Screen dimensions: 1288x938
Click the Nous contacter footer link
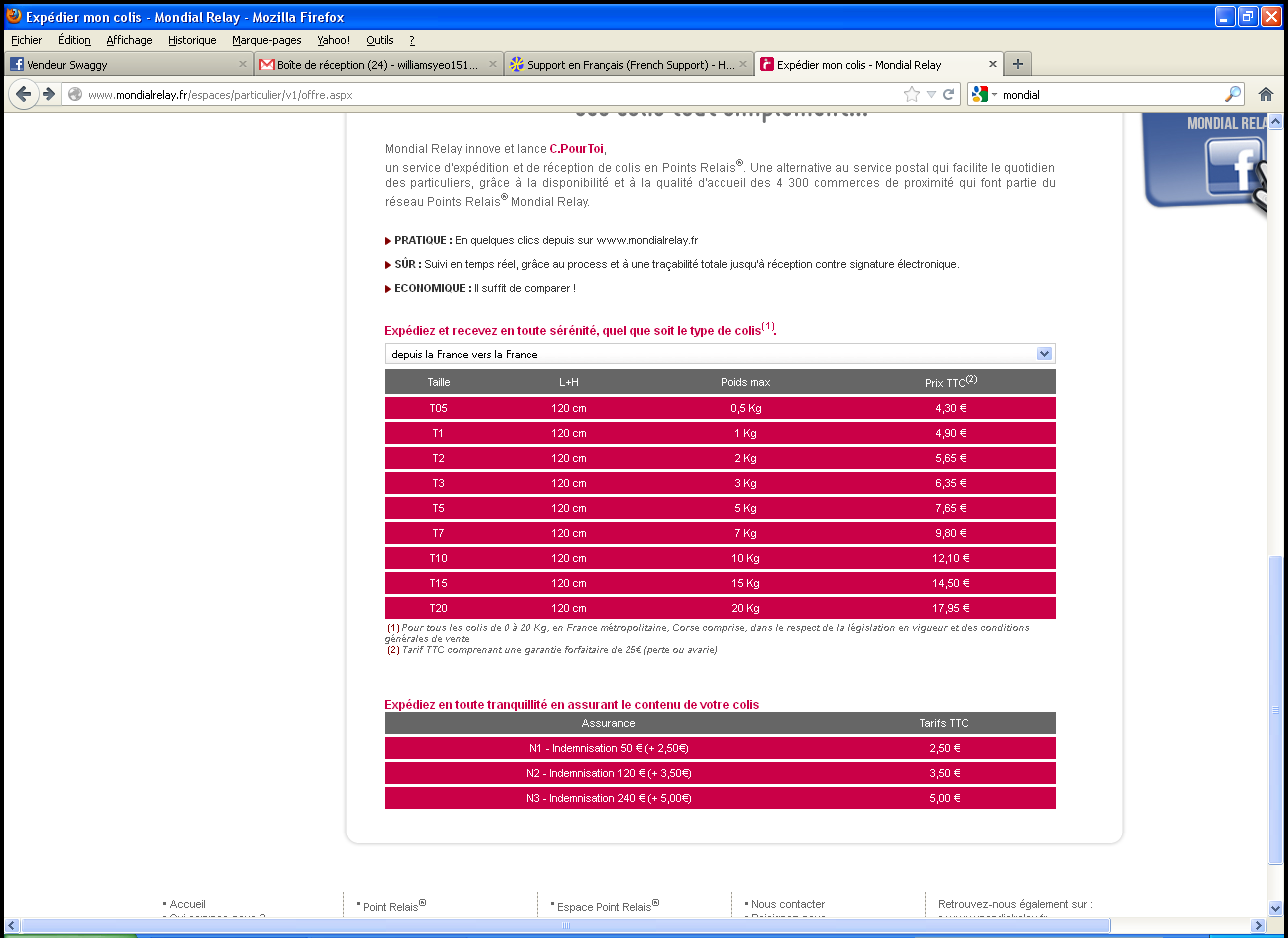point(788,904)
